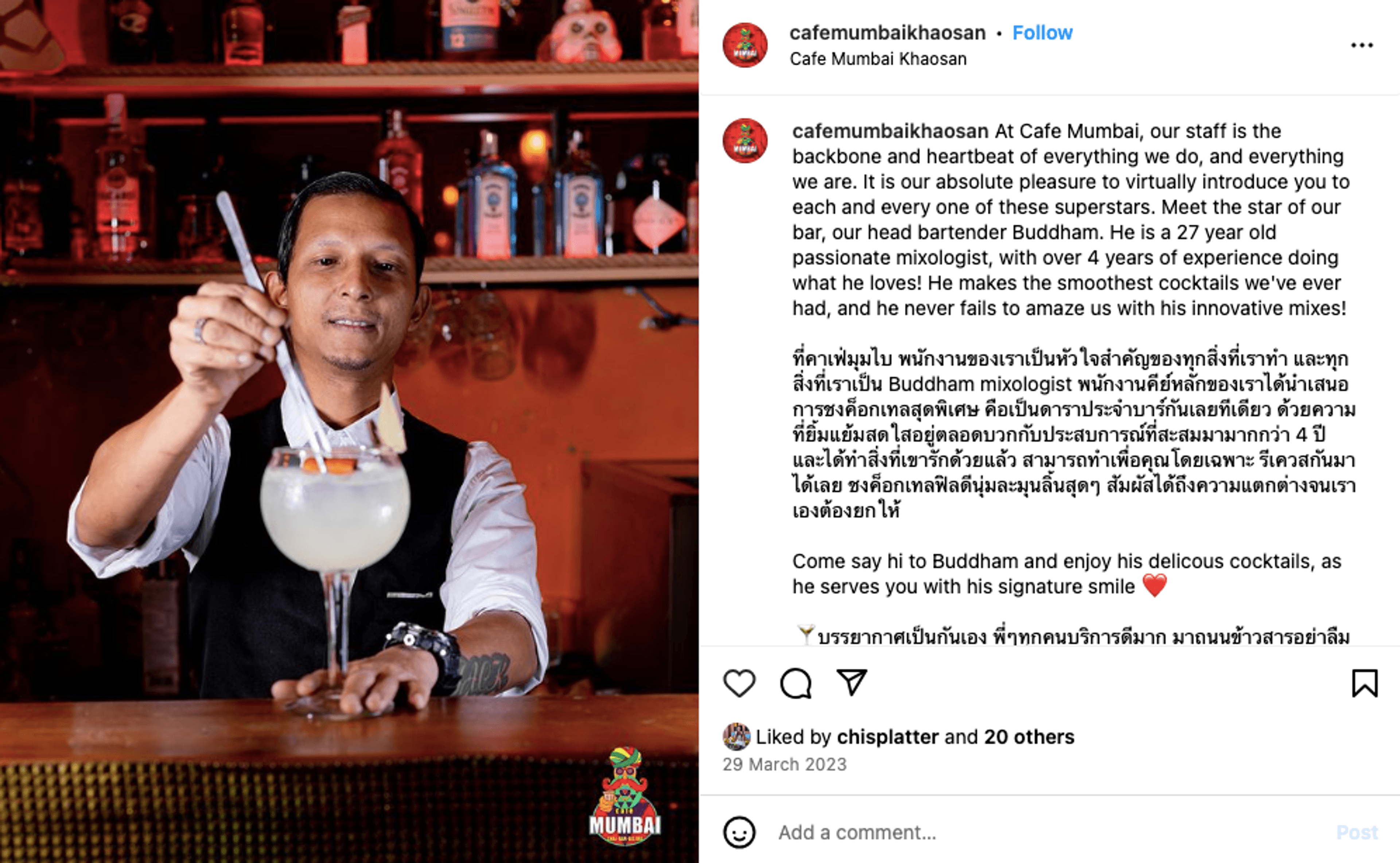Open cafemumbaikhaosan username in header
The image size is (1400, 863).
tap(887, 32)
